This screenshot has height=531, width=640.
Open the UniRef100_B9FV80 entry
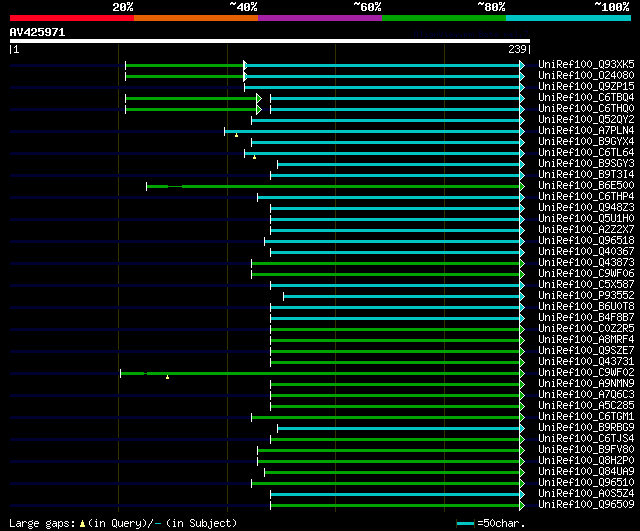[586, 450]
